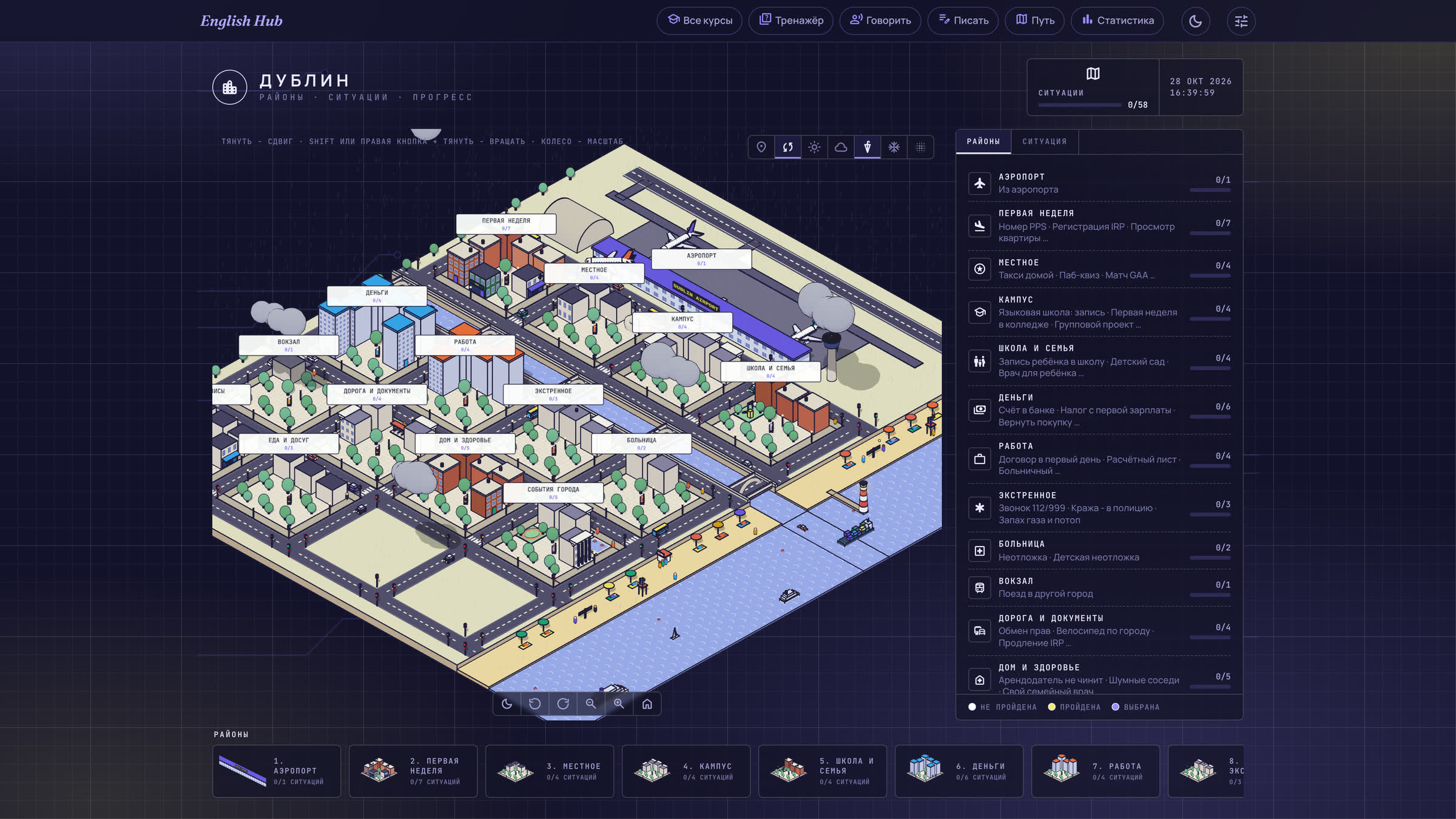Zoom out the city map
This screenshot has height=819, width=1456.
pos(591,704)
